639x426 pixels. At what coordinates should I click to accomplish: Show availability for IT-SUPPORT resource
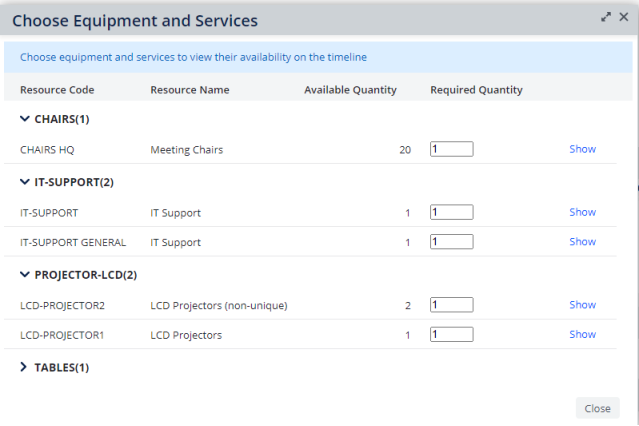pos(582,212)
